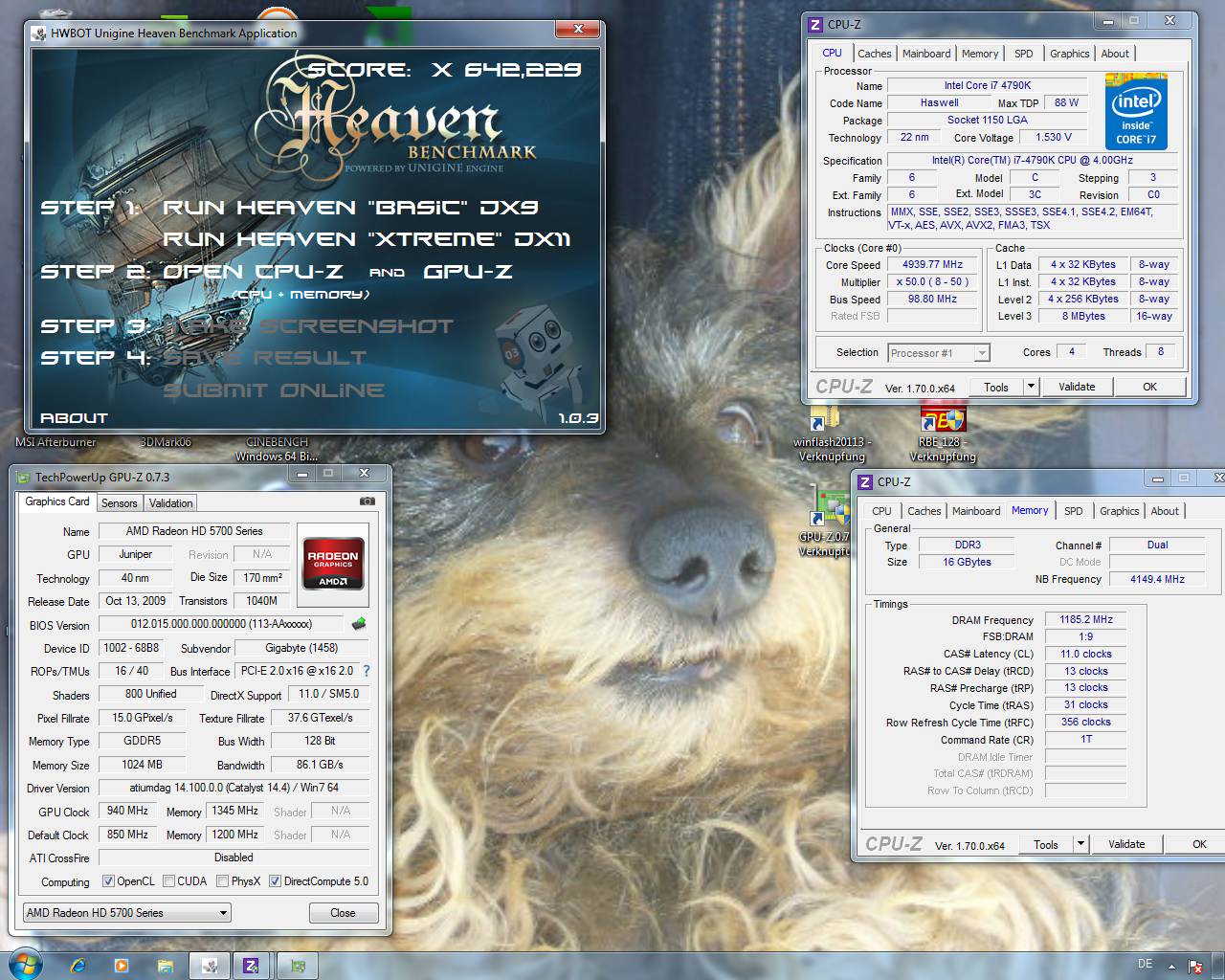Click the GPU-Z camera screenshot icon
Screen dimensions: 1225x980
tap(367, 501)
